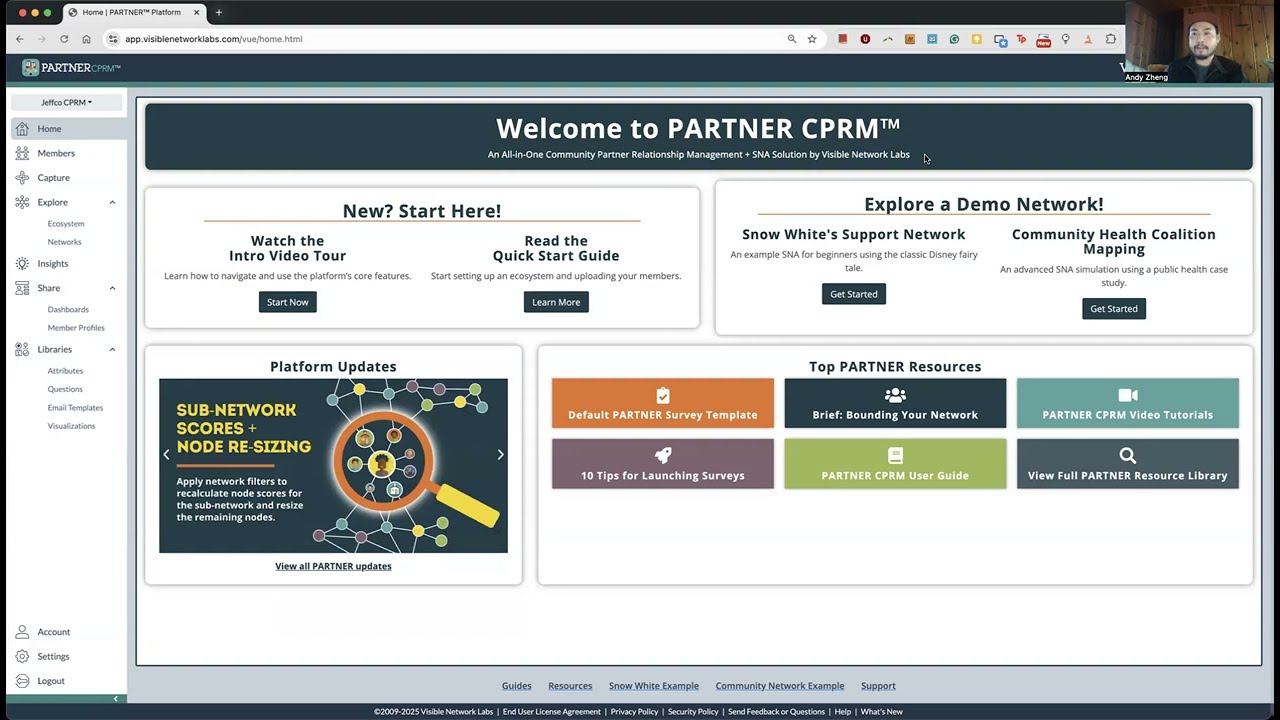Select the Share sidebar icon
The image size is (1280, 720).
(22, 288)
